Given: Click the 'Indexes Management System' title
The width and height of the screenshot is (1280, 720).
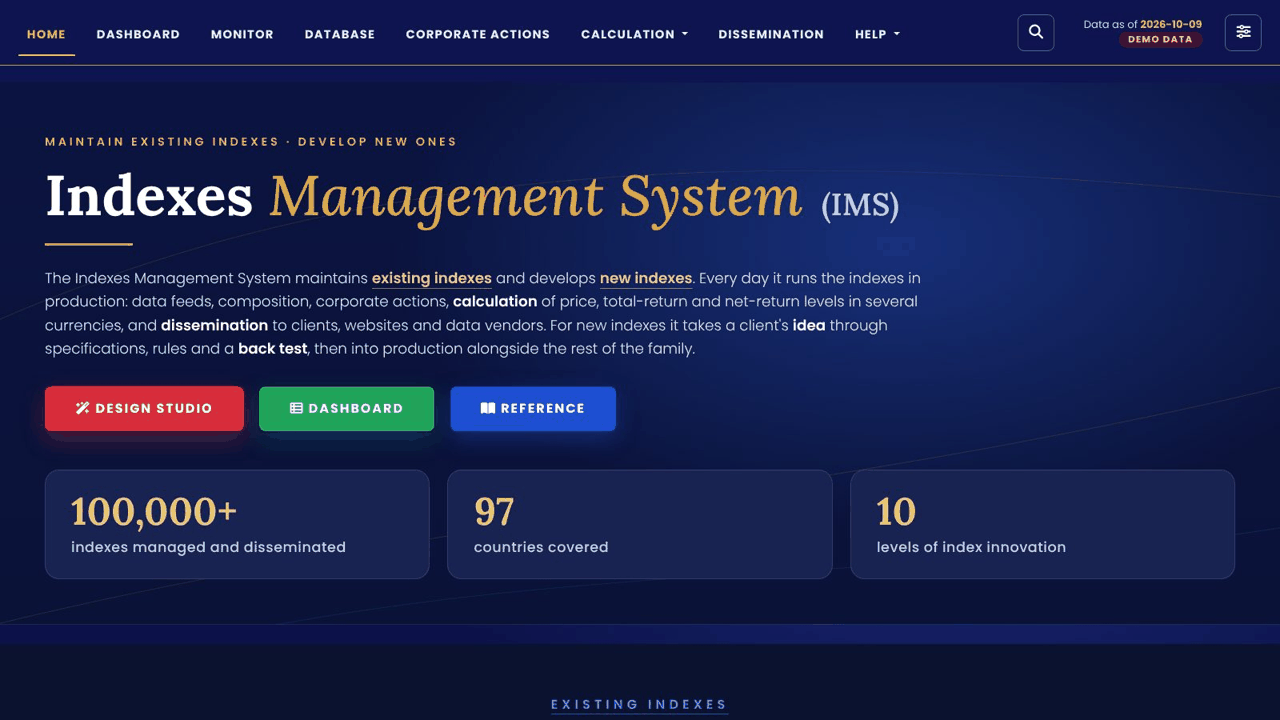Looking at the screenshot, I should [x=424, y=196].
